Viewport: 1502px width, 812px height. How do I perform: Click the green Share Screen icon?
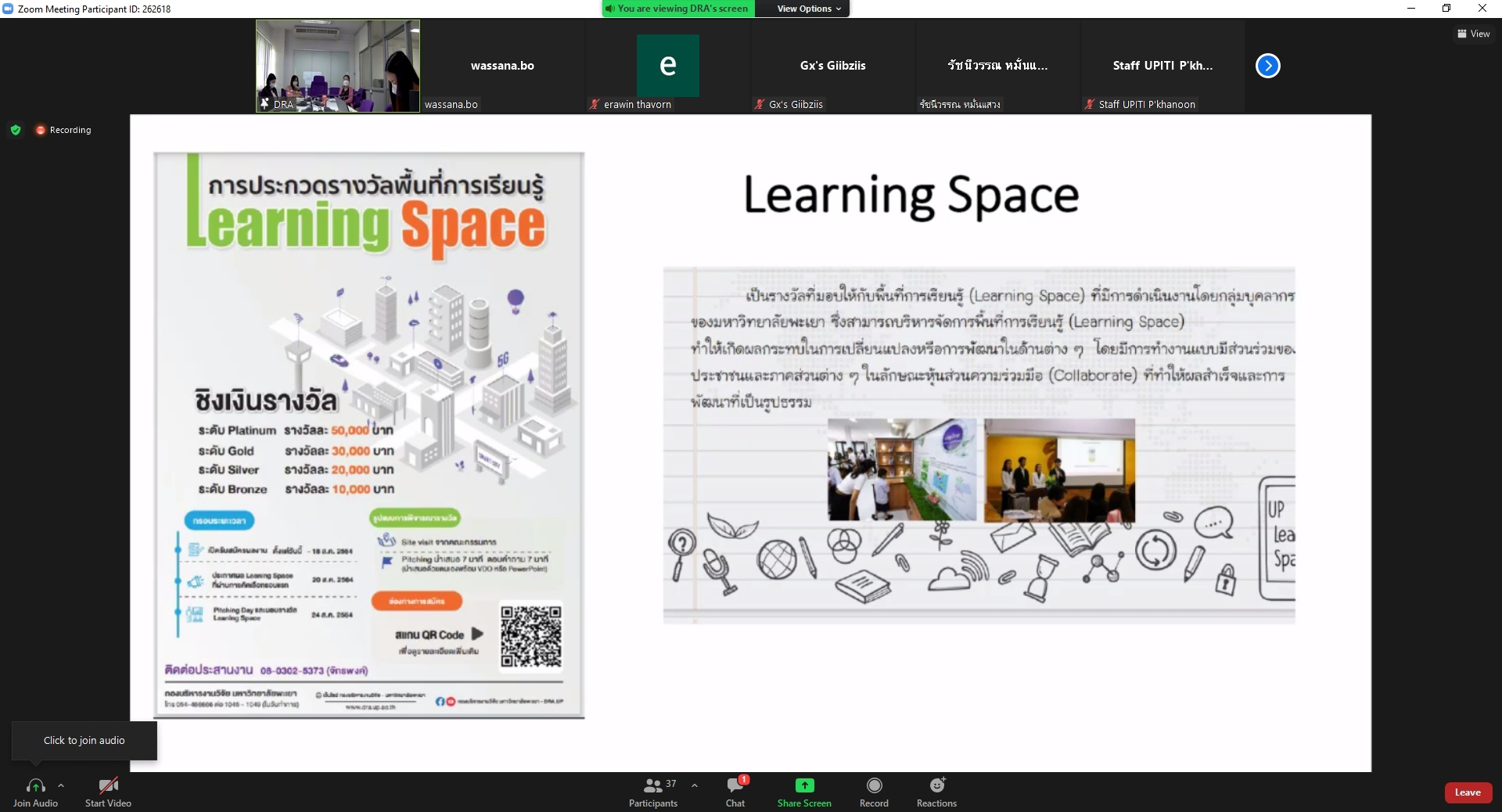(804, 785)
